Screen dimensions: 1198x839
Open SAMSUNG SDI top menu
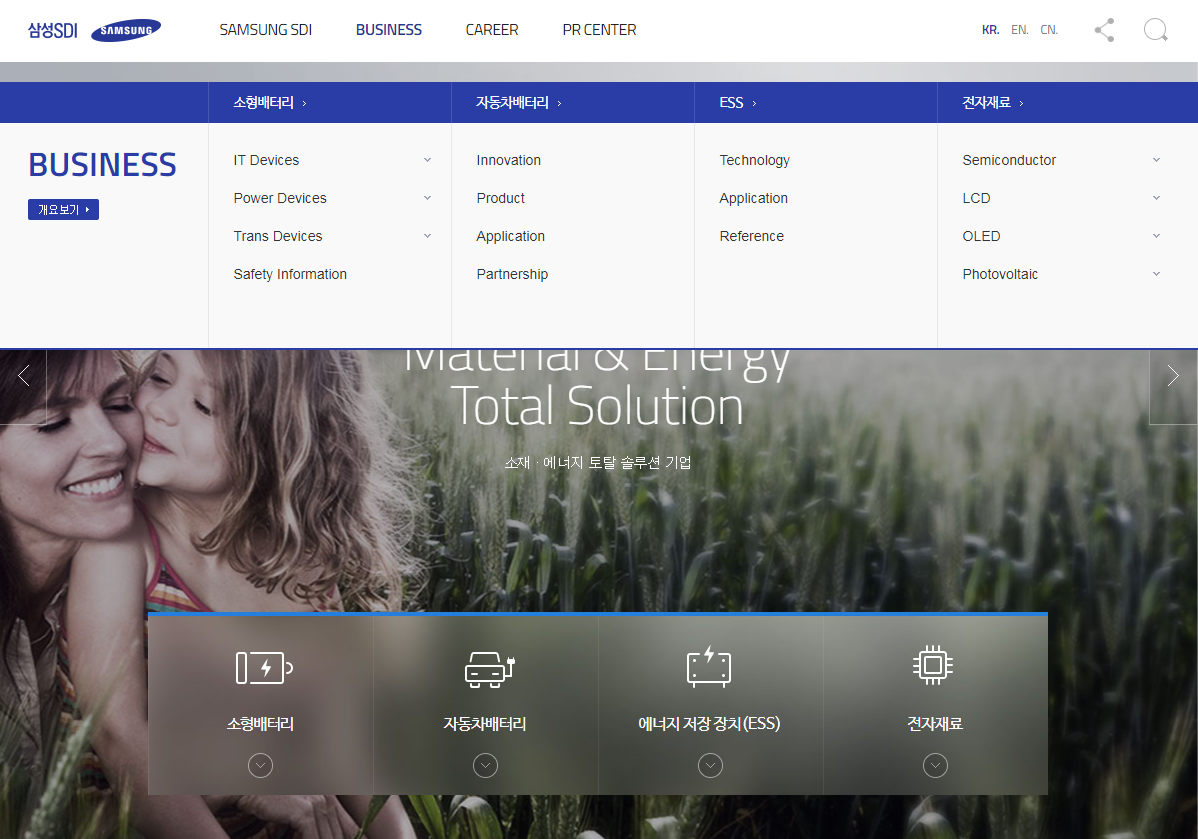click(266, 30)
